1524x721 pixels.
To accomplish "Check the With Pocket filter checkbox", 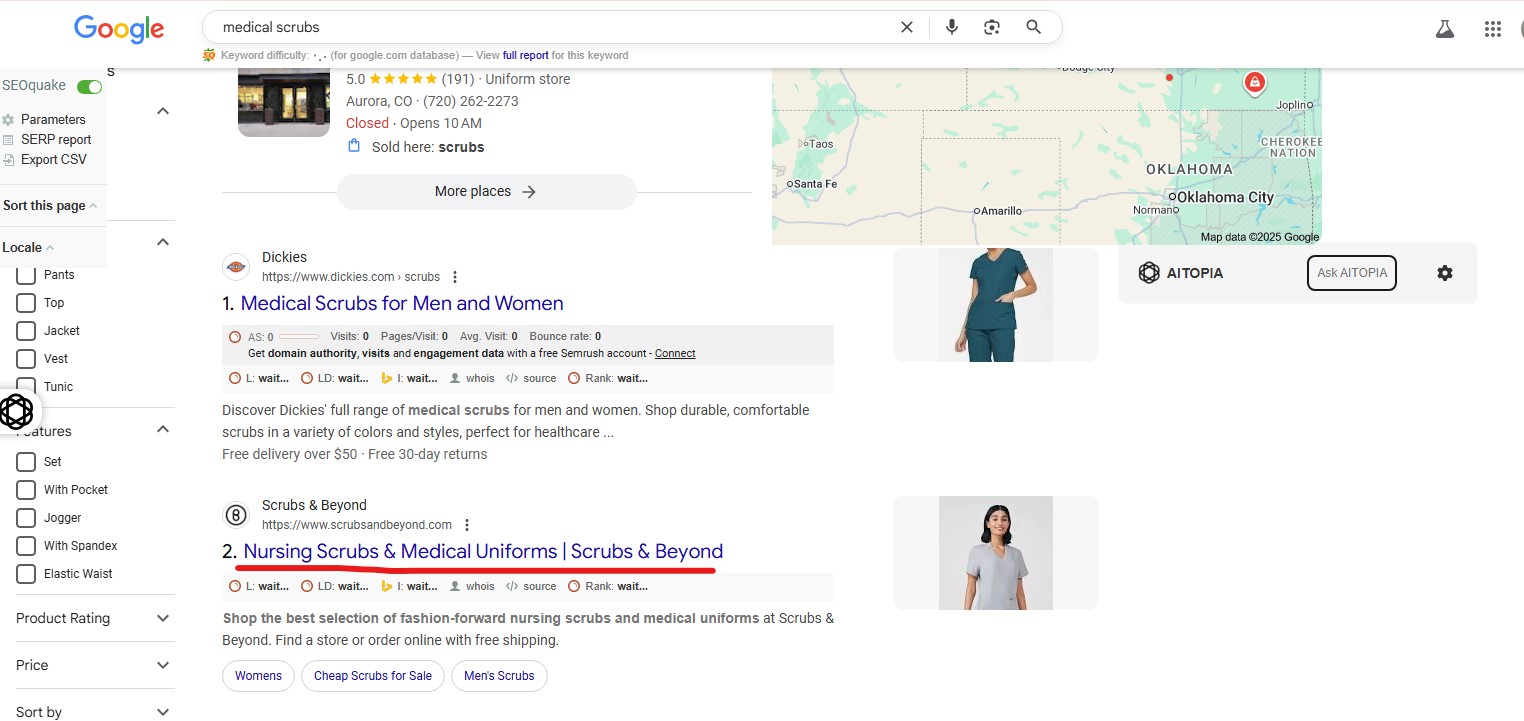I will coord(25,489).
